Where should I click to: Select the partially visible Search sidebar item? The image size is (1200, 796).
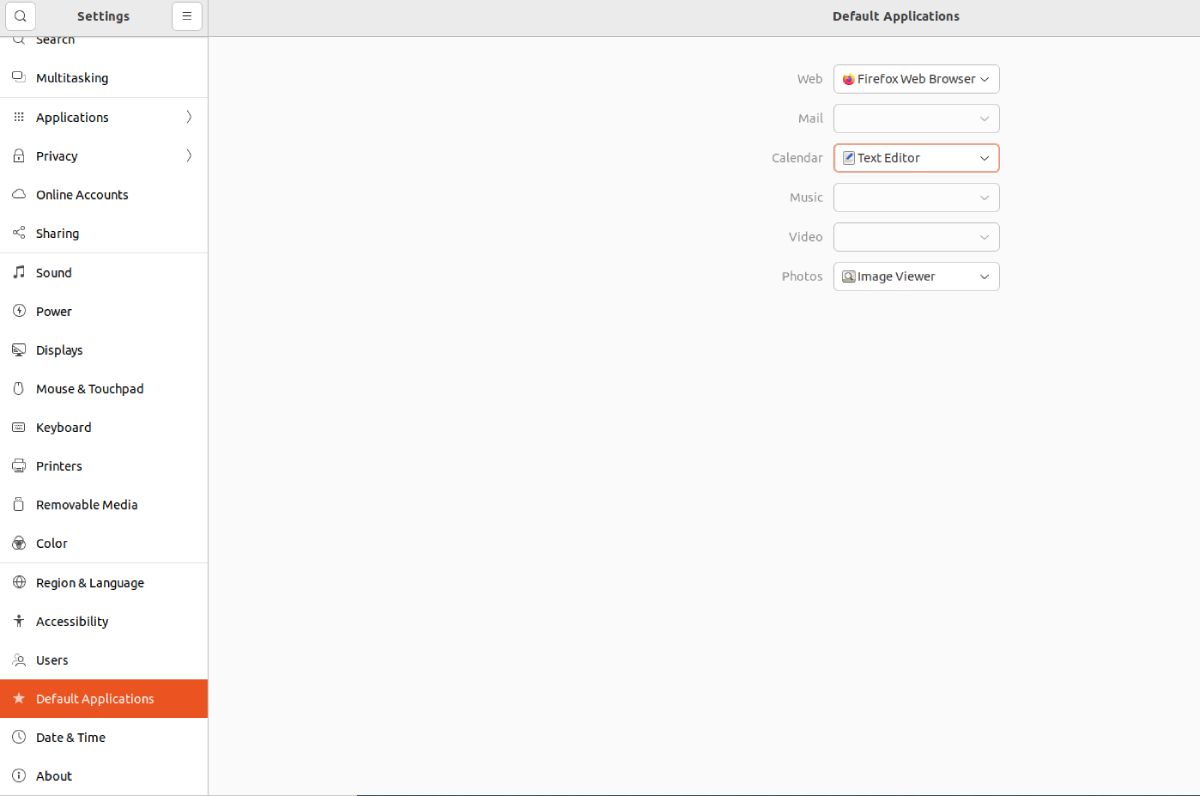point(104,46)
